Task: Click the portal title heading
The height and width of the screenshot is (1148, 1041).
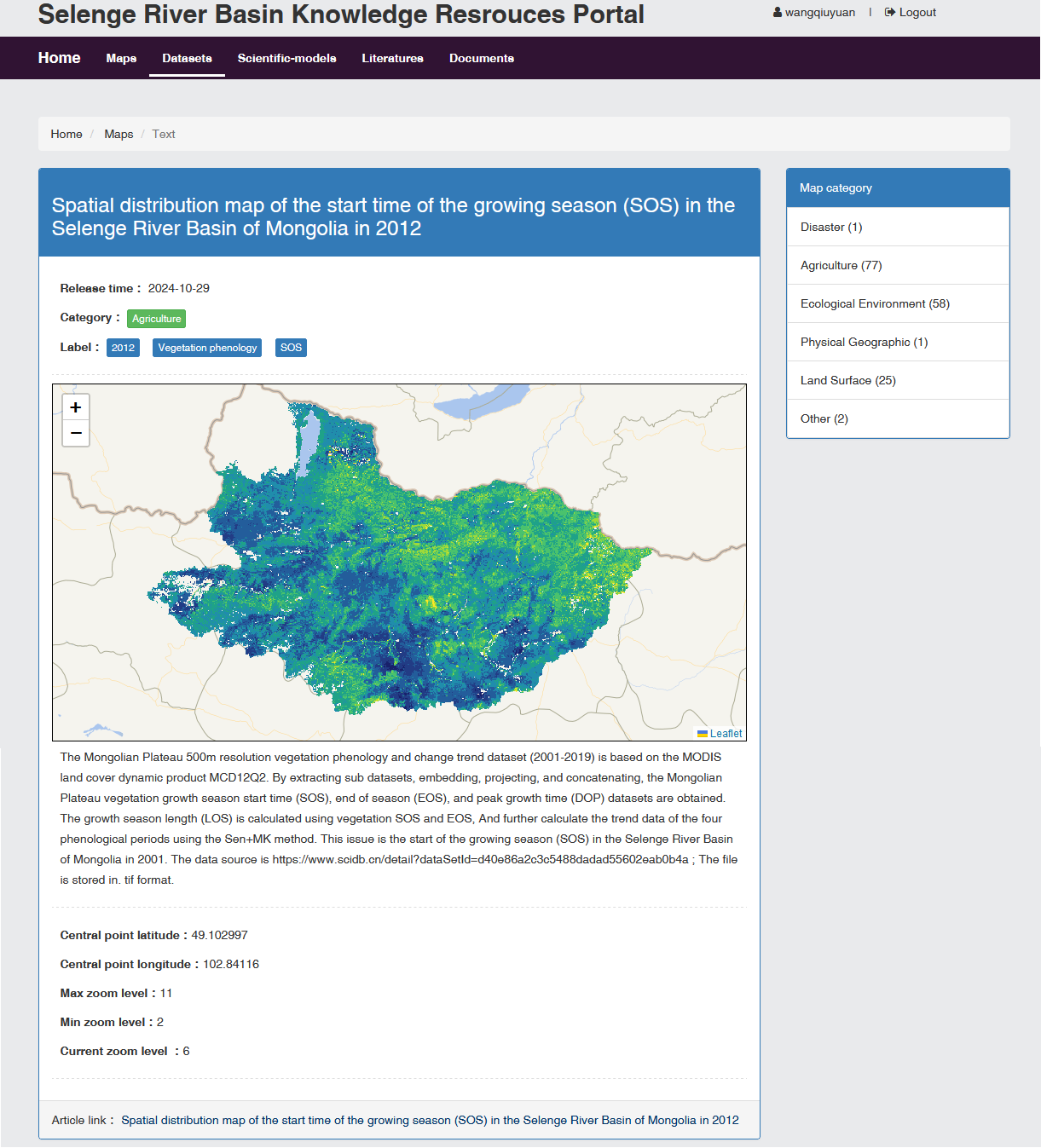Action: 341,14
